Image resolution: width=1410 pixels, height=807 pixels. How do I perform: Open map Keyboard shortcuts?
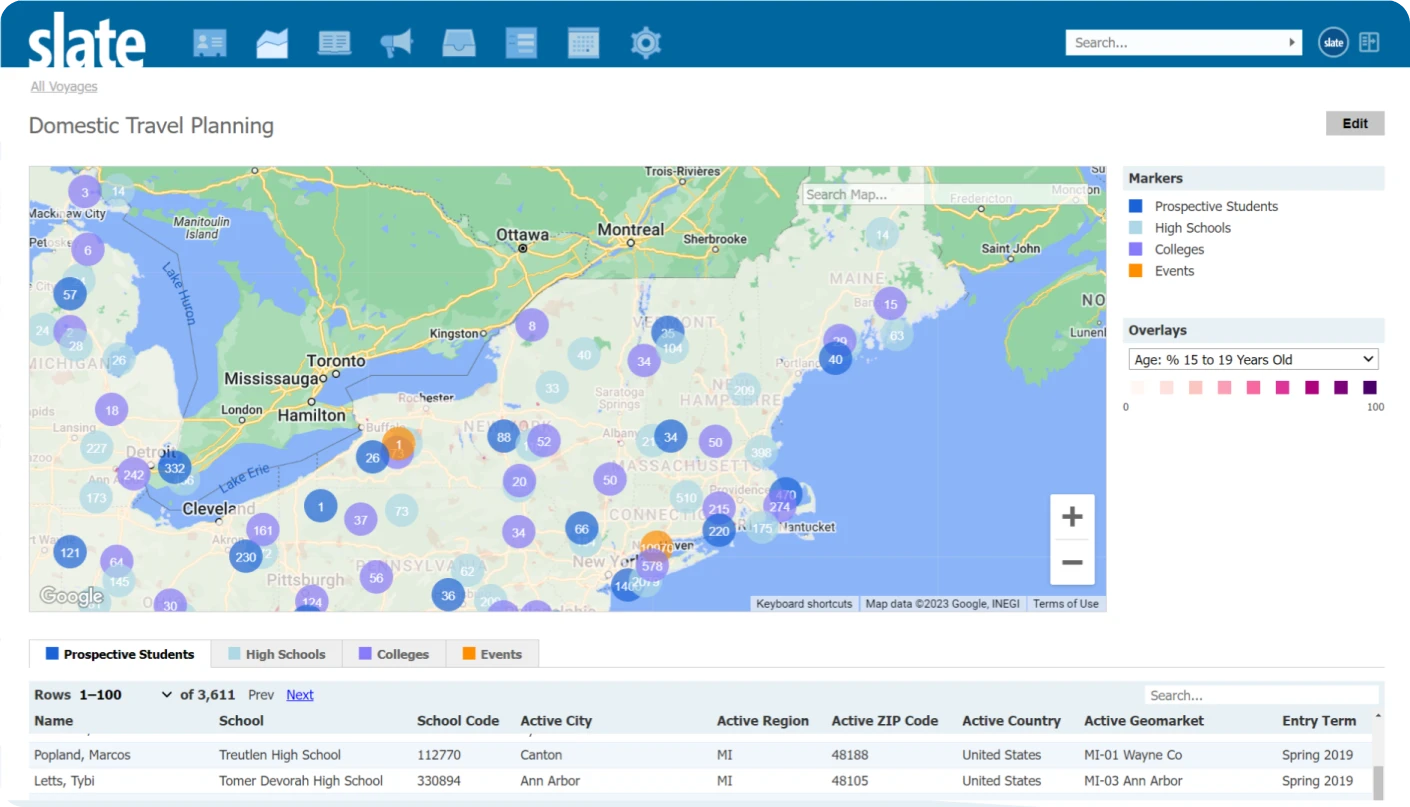pyautogui.click(x=804, y=603)
